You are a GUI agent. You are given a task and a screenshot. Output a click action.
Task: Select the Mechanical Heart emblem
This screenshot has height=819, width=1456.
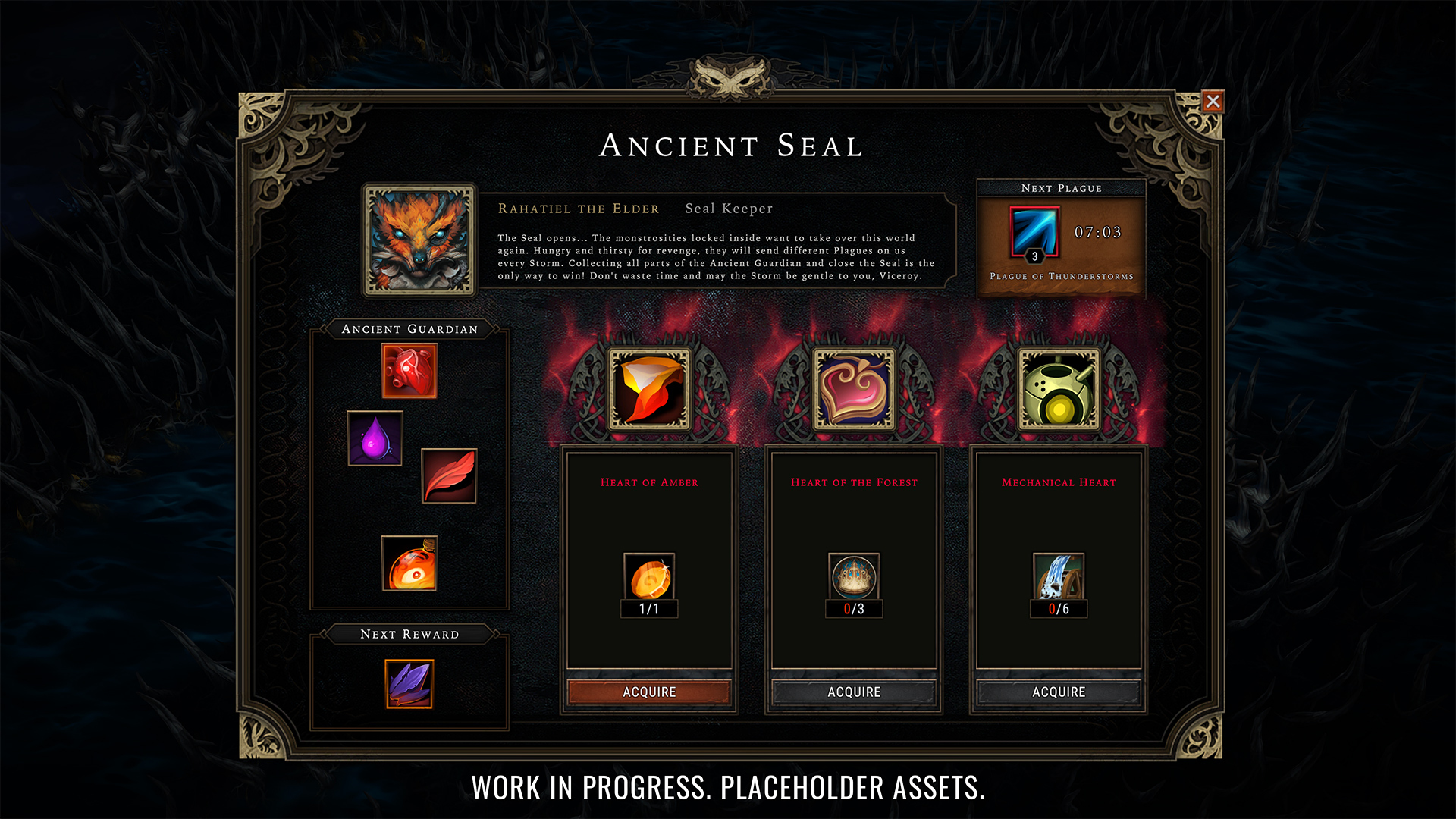pyautogui.click(x=1059, y=390)
